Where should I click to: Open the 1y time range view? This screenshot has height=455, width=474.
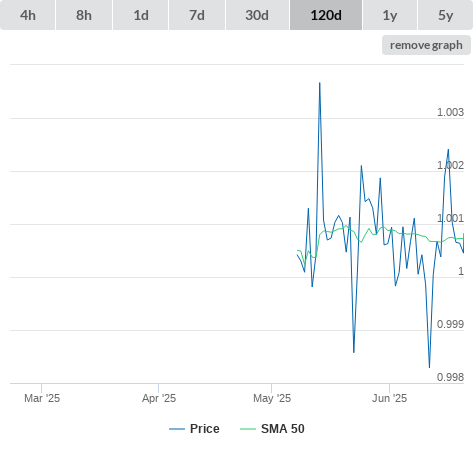tap(390, 15)
